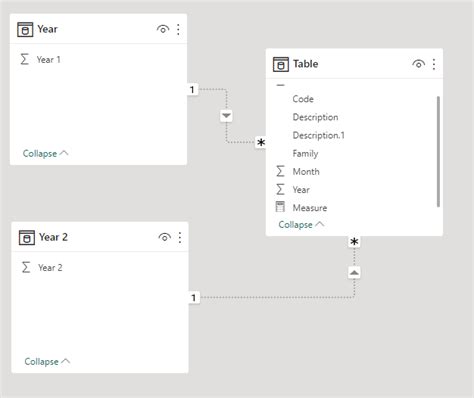474x398 pixels.
Task: Click the Year table title
Action: [47, 29]
